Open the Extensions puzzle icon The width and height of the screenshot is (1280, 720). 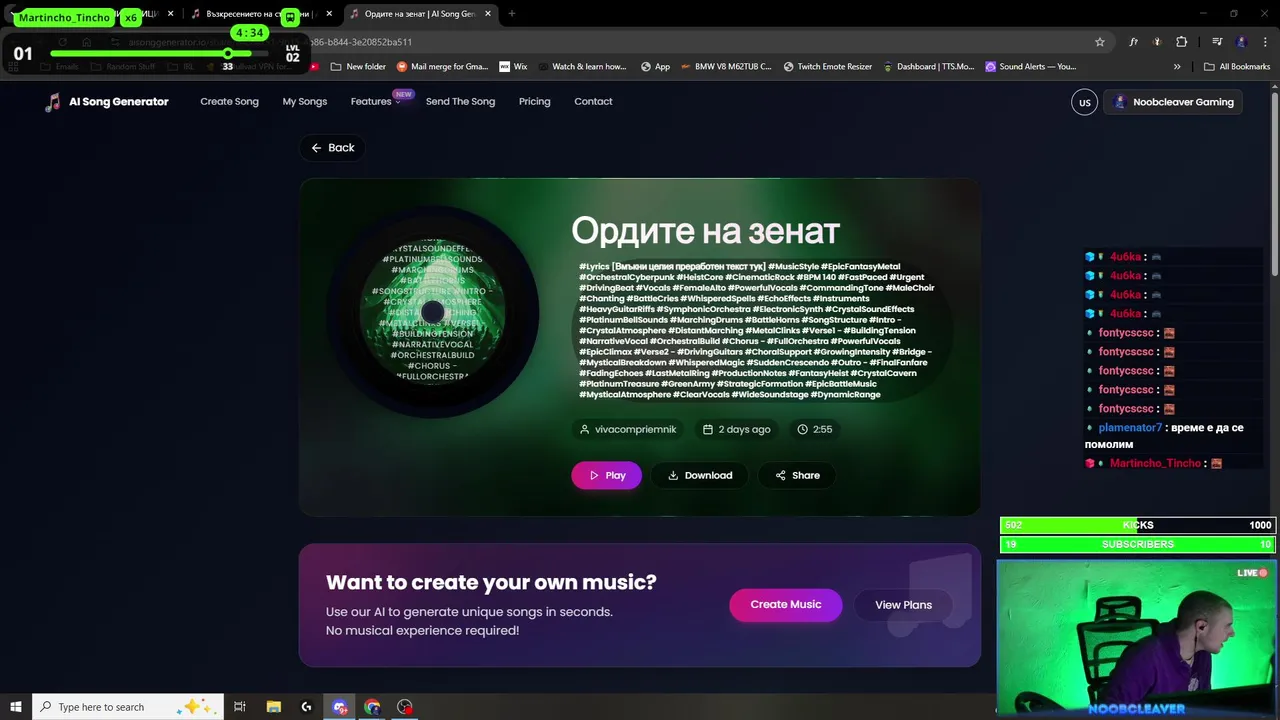(1181, 42)
